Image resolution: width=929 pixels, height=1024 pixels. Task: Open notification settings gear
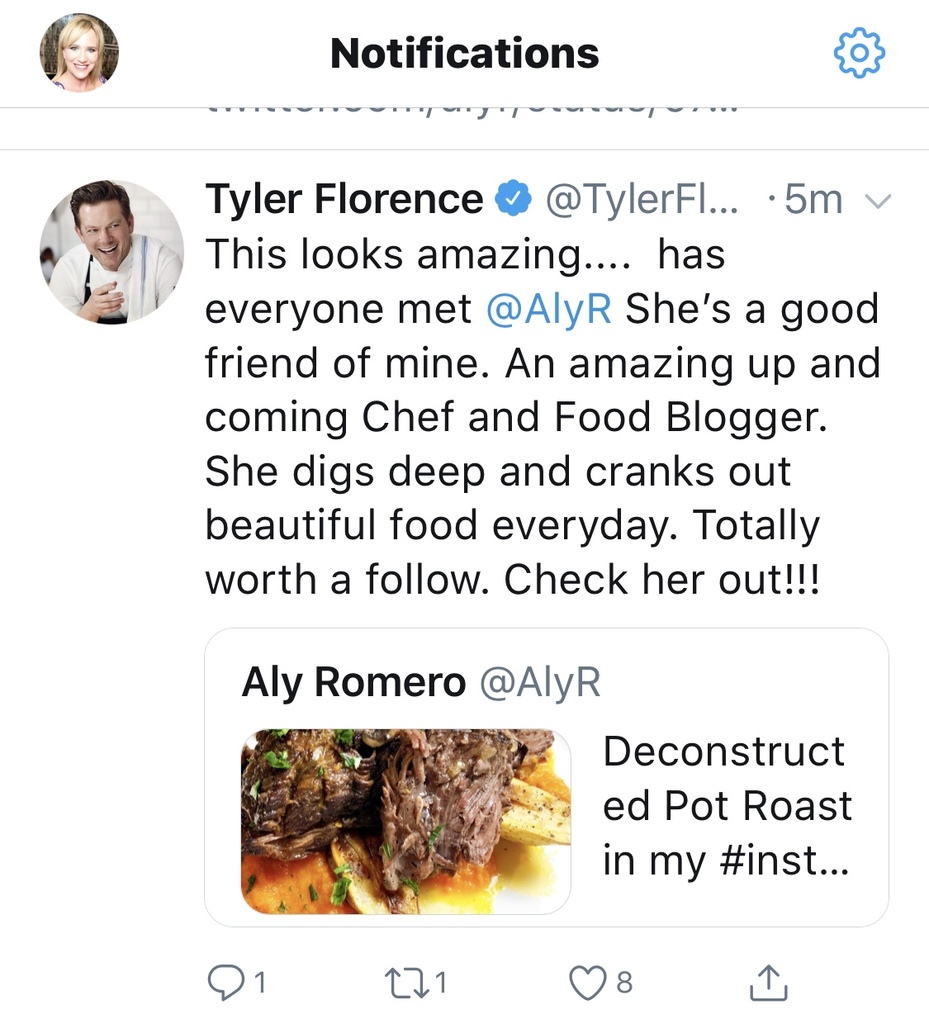[x=859, y=53]
